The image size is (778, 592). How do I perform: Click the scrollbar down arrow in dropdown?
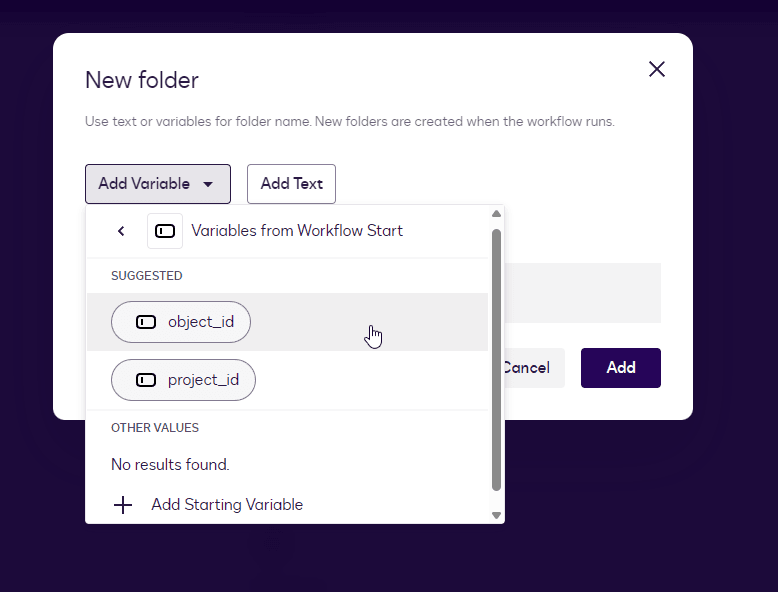pos(496,515)
